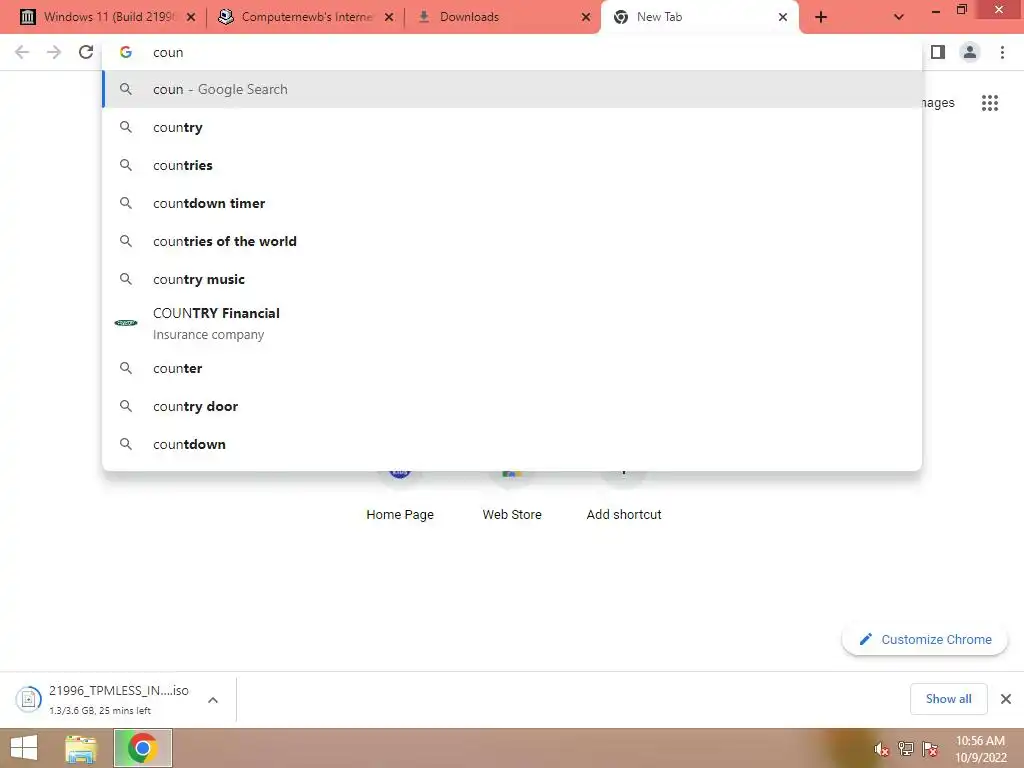This screenshot has width=1024, height=768.
Task: Close the downloads bar
Action: (1006, 699)
